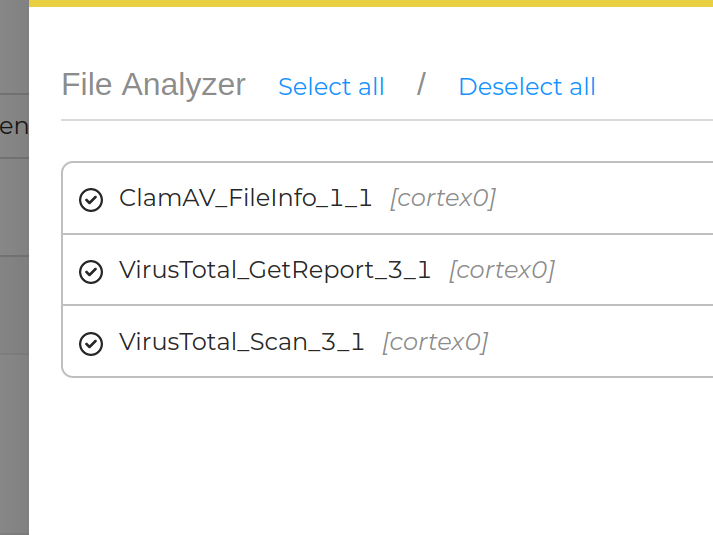This screenshot has width=713, height=535.
Task: Click the [cortex0] tag beside VirusTotal_Scan_3_1
Action: pos(435,342)
